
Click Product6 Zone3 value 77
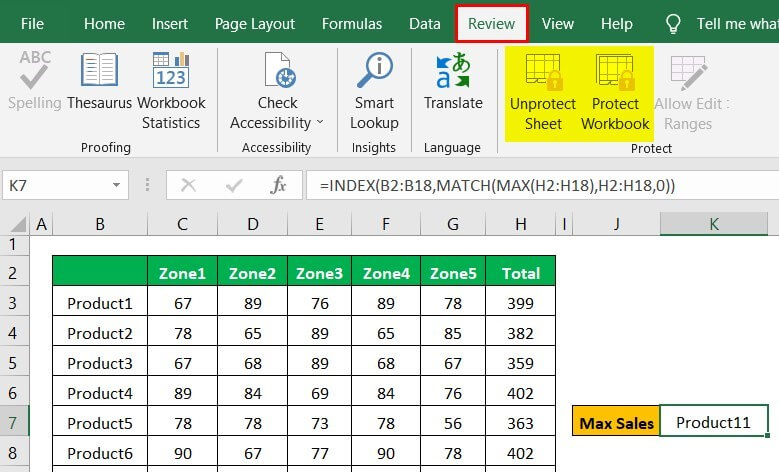(319, 452)
